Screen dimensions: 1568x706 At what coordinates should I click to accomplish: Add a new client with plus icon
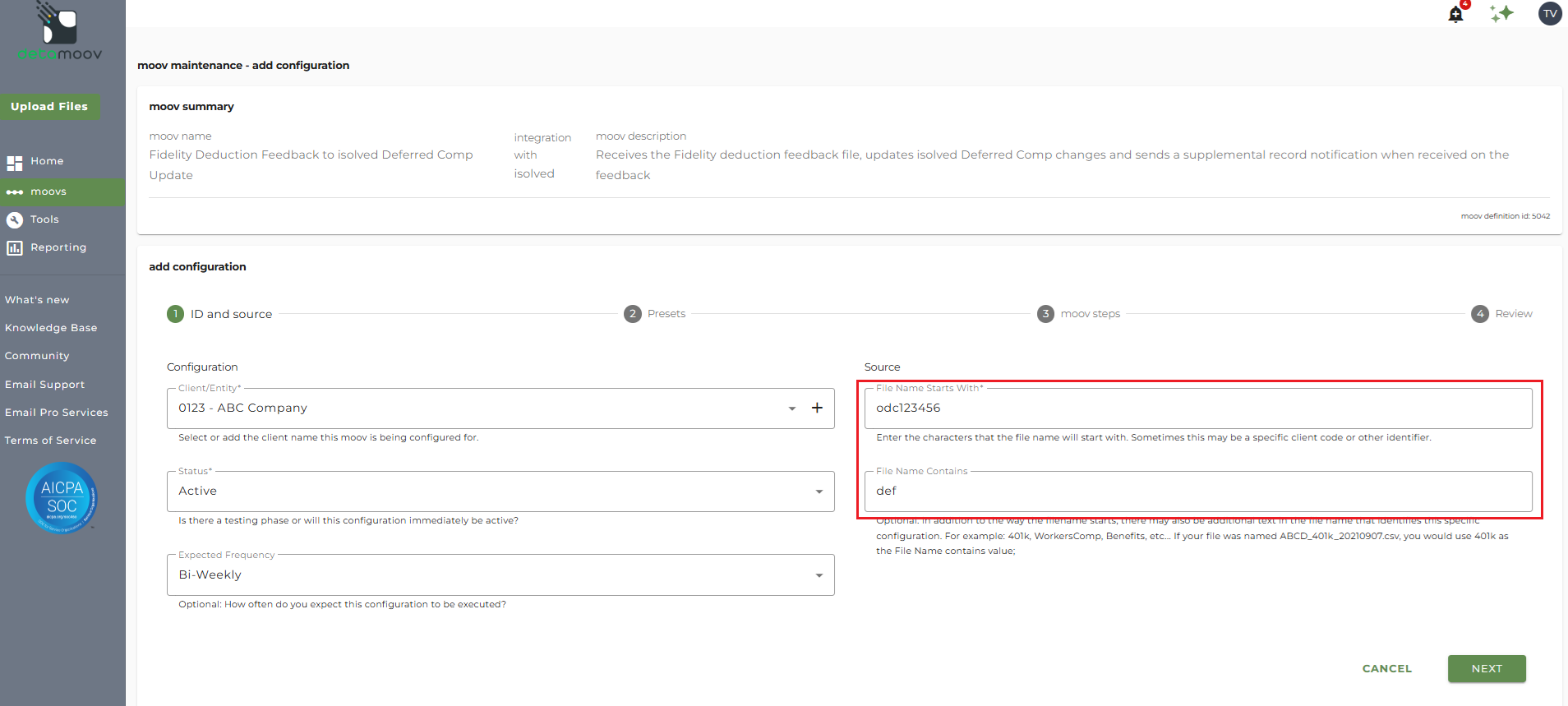[817, 408]
